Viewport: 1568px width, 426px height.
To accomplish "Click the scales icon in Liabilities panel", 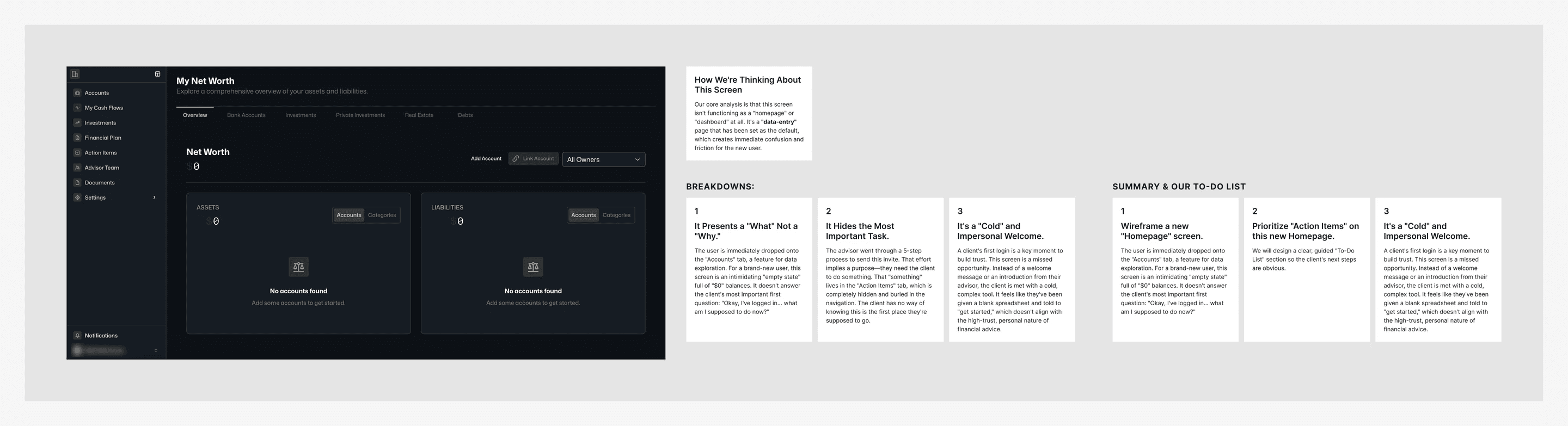I will tap(533, 267).
